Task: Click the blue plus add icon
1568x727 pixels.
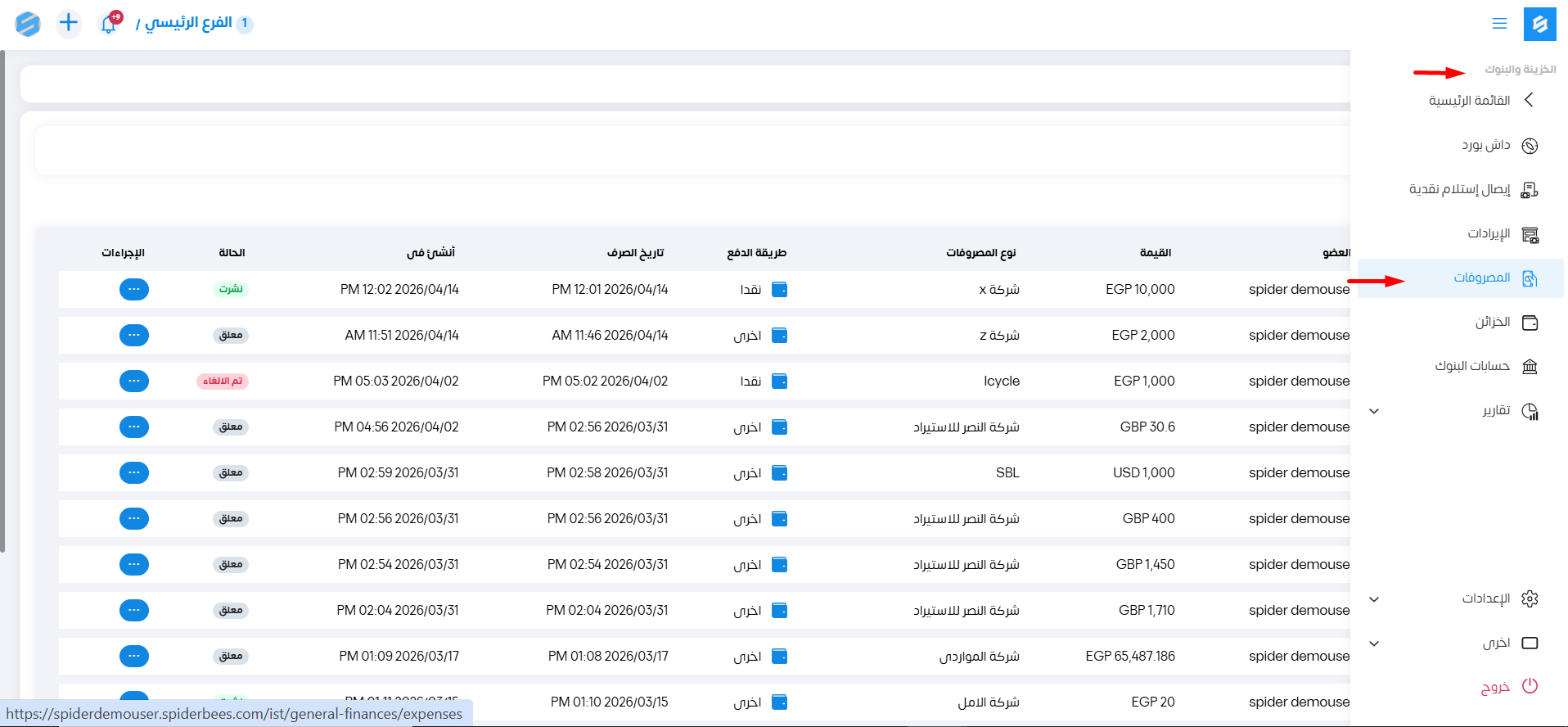Action: click(x=69, y=23)
